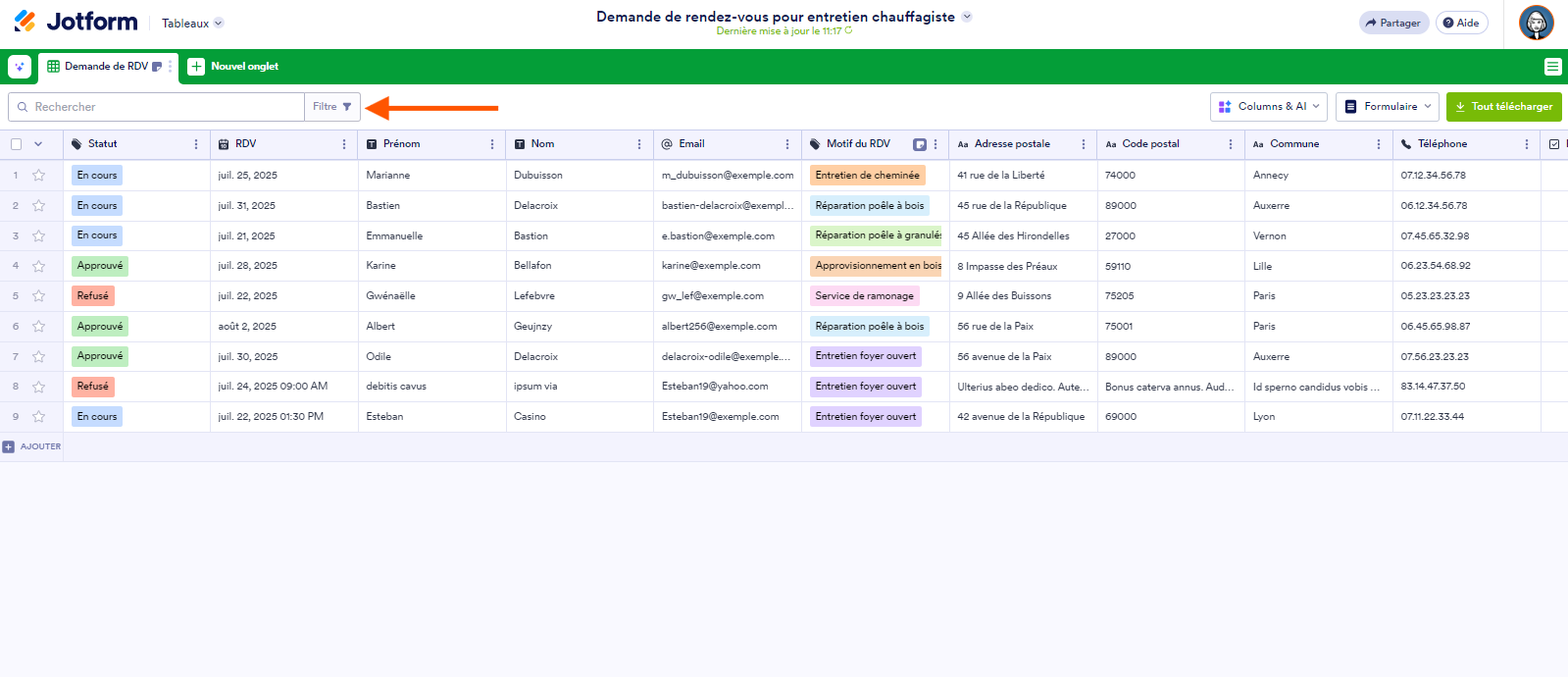Star the Esteban Casino row
This screenshot has height=677, width=1568.
[x=39, y=417]
